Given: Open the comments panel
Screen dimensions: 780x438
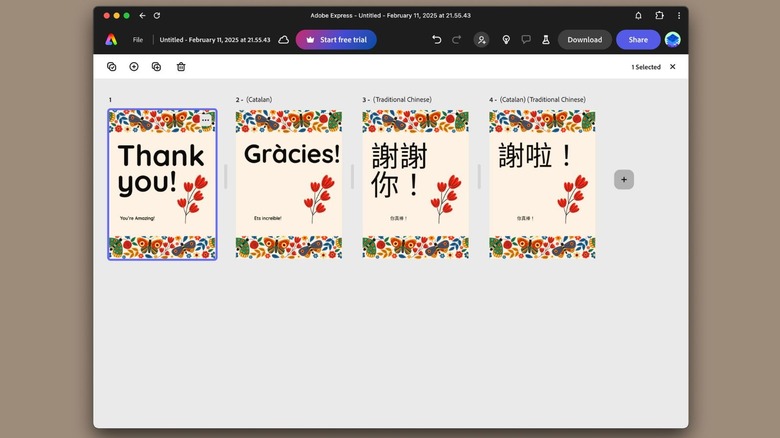Looking at the screenshot, I should point(526,40).
